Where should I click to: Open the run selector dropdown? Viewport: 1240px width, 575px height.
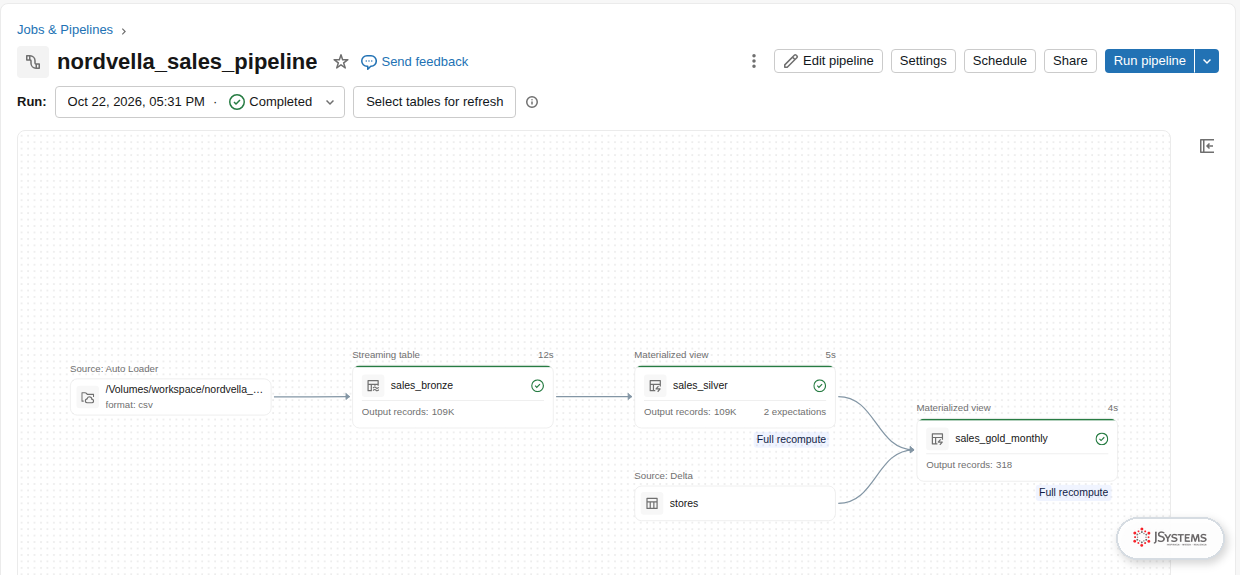200,102
